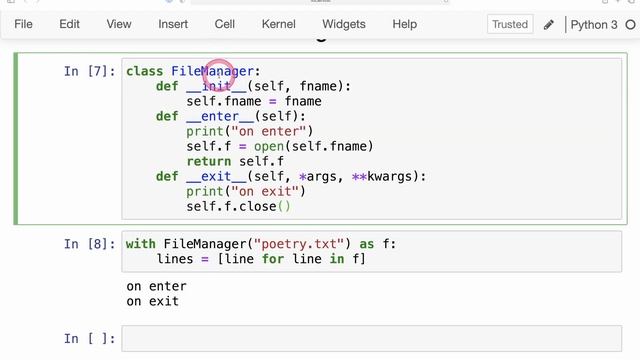This screenshot has height=360, width=640.
Task: Click the In [7]: prompt
Action: click(x=90, y=71)
